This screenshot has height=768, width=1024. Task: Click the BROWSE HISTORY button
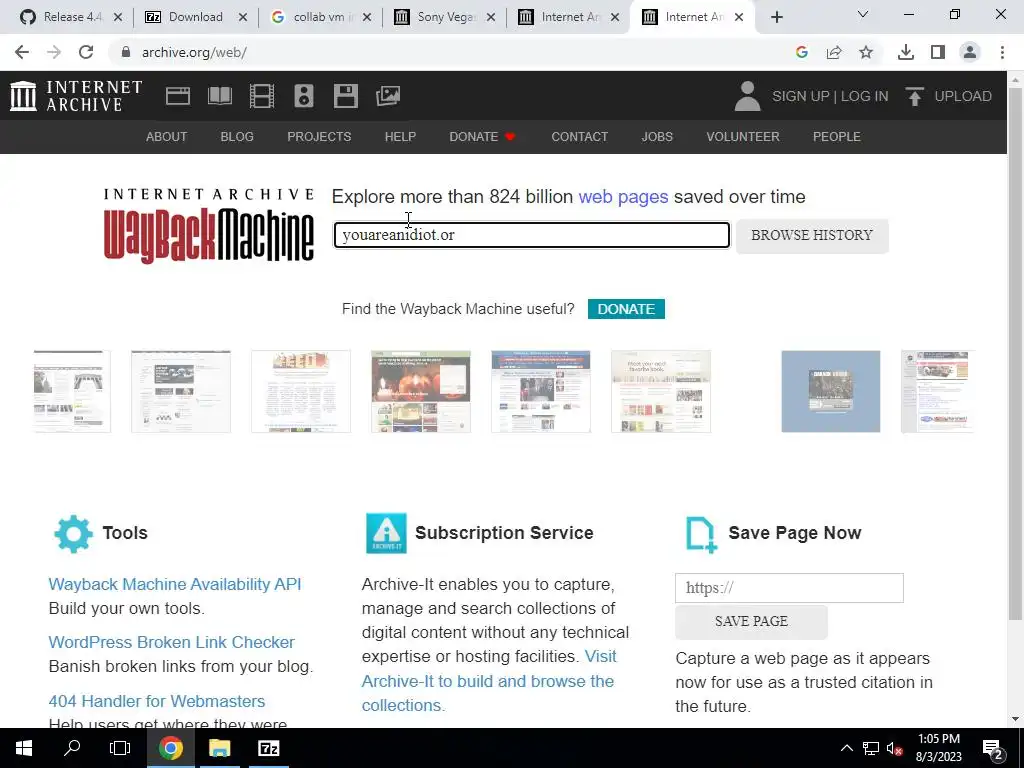[x=812, y=235]
